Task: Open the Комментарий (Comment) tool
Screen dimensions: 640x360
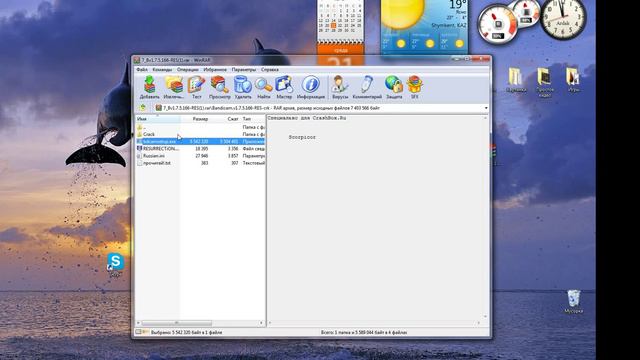Action: tap(367, 87)
